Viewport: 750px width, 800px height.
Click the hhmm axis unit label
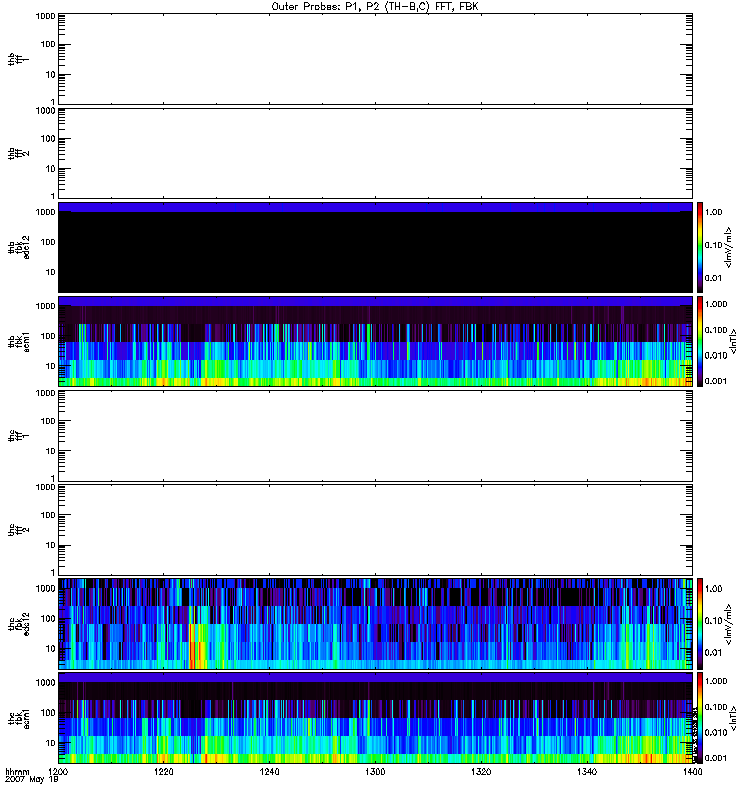click(x=16, y=773)
